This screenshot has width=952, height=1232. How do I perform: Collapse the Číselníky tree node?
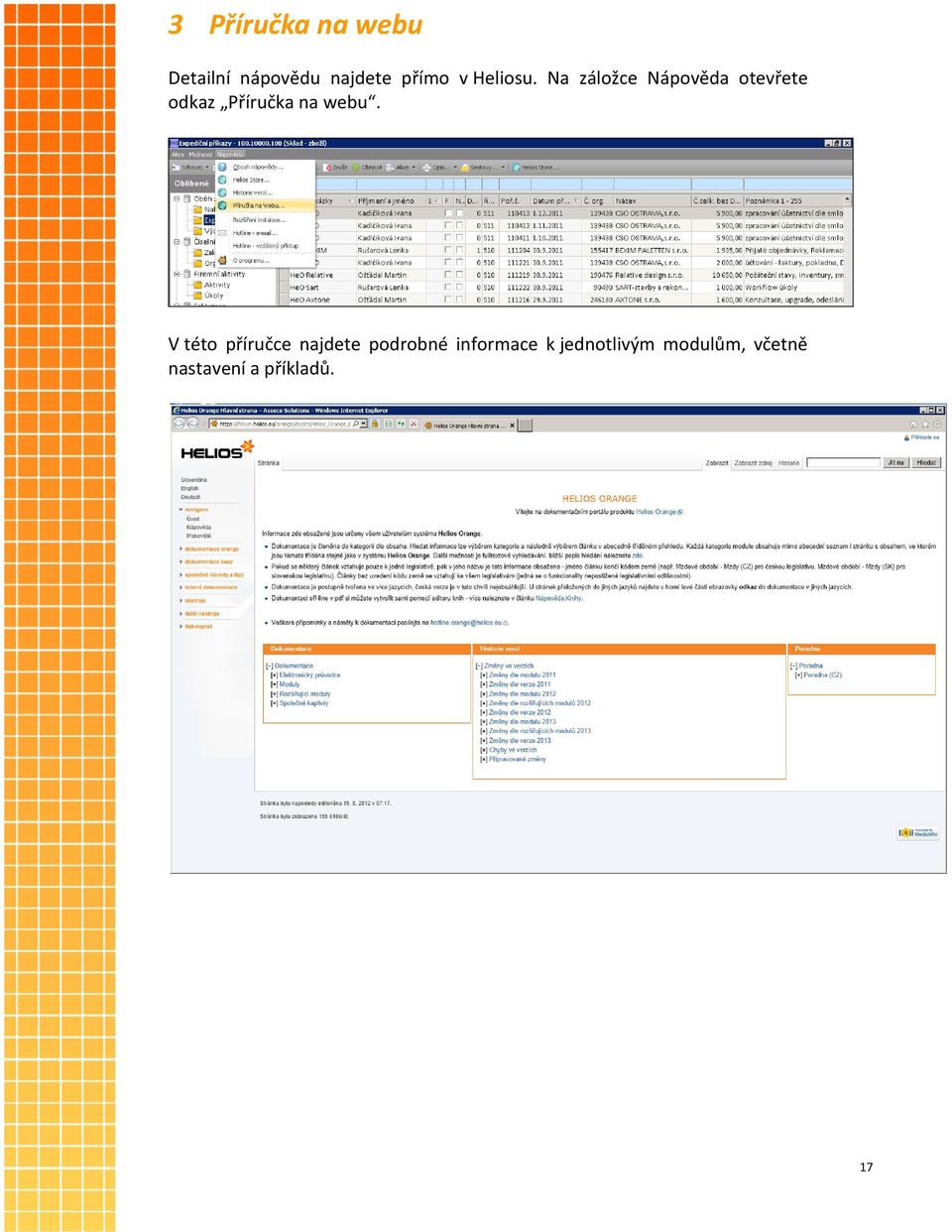177,241
